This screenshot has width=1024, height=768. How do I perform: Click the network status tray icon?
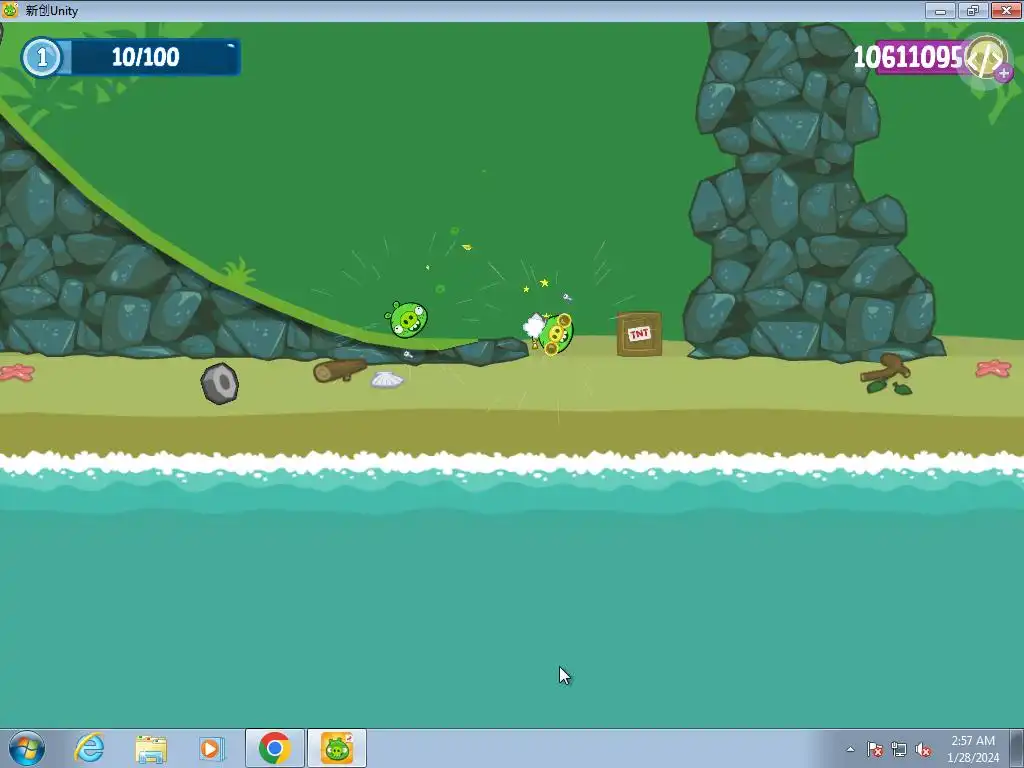pos(899,749)
